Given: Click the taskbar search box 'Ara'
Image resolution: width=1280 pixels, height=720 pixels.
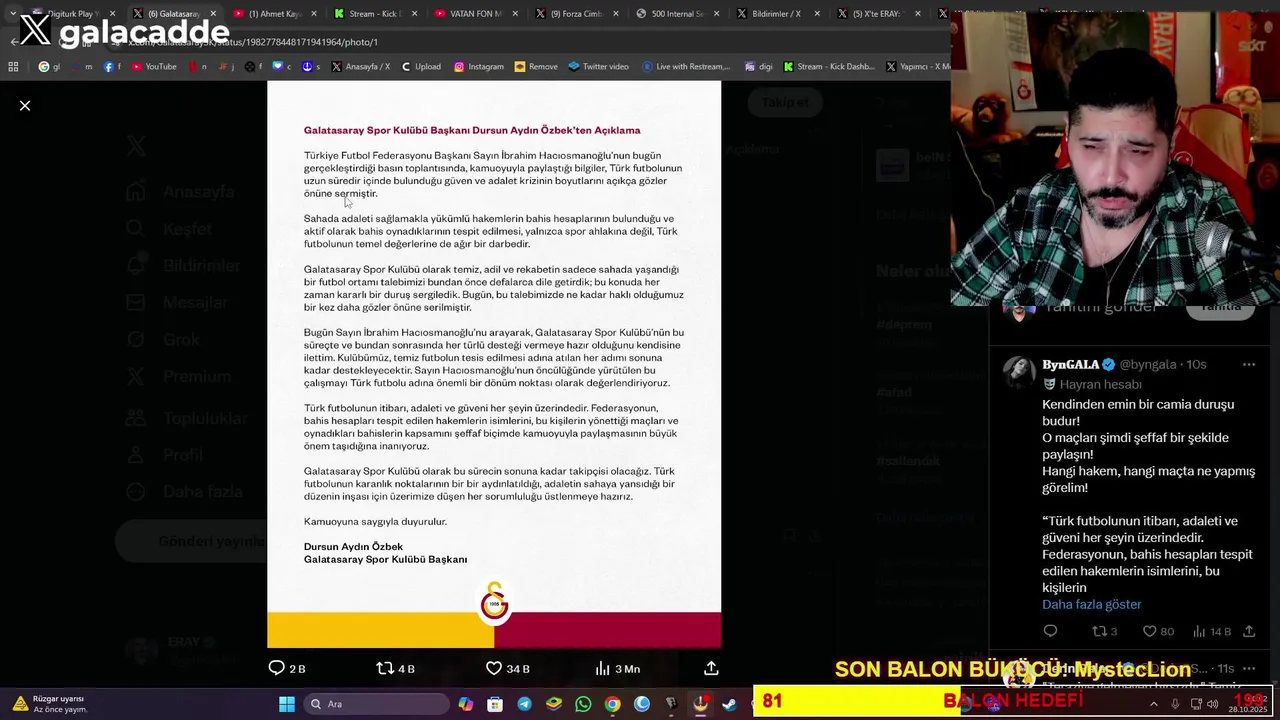Looking at the screenshot, I should pyautogui.click(x=374, y=704).
